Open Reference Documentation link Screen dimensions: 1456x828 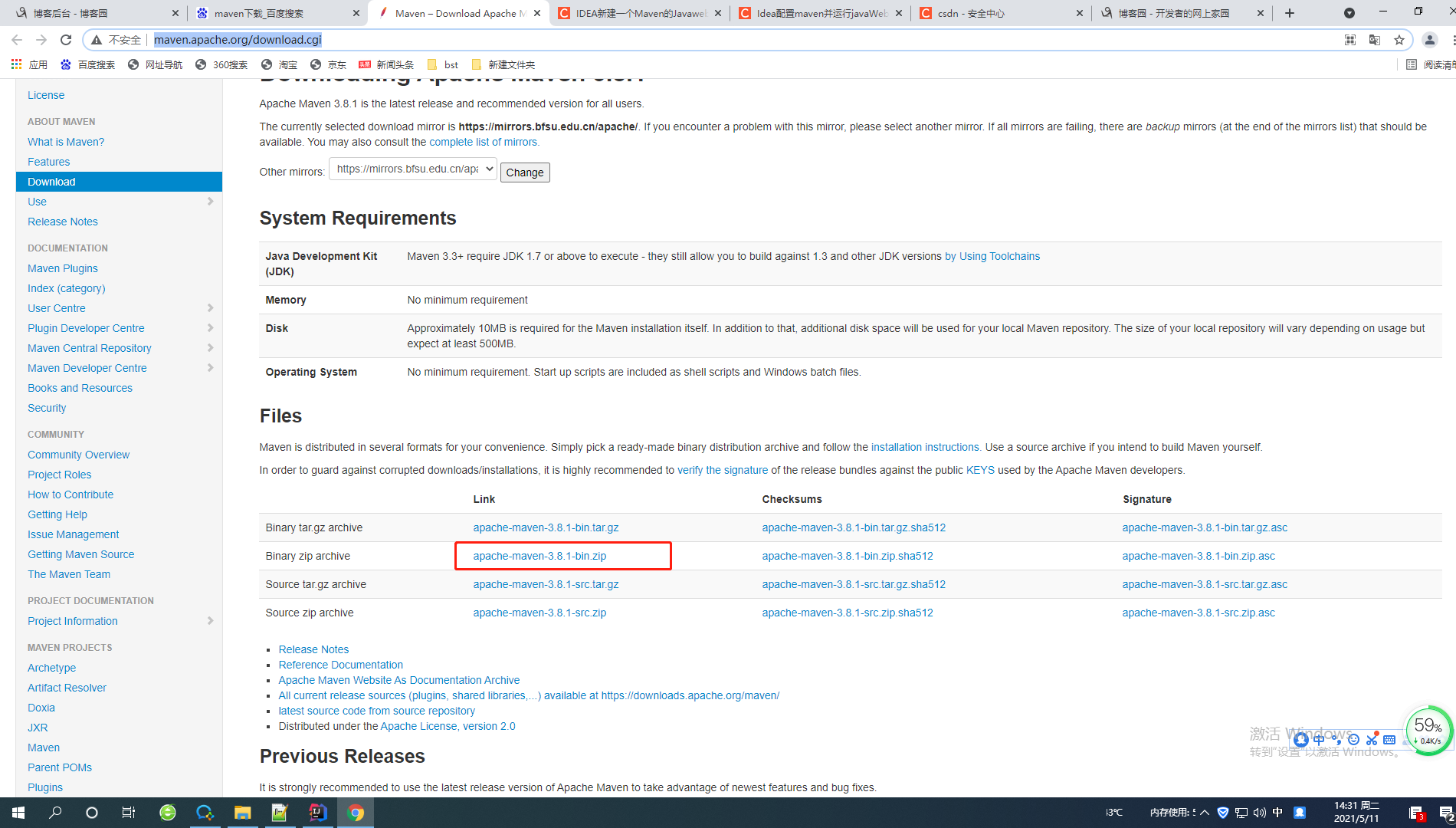pyautogui.click(x=340, y=665)
